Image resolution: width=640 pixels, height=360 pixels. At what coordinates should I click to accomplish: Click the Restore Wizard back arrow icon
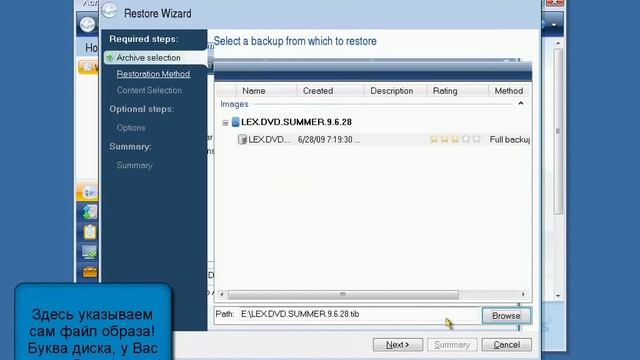tap(109, 11)
